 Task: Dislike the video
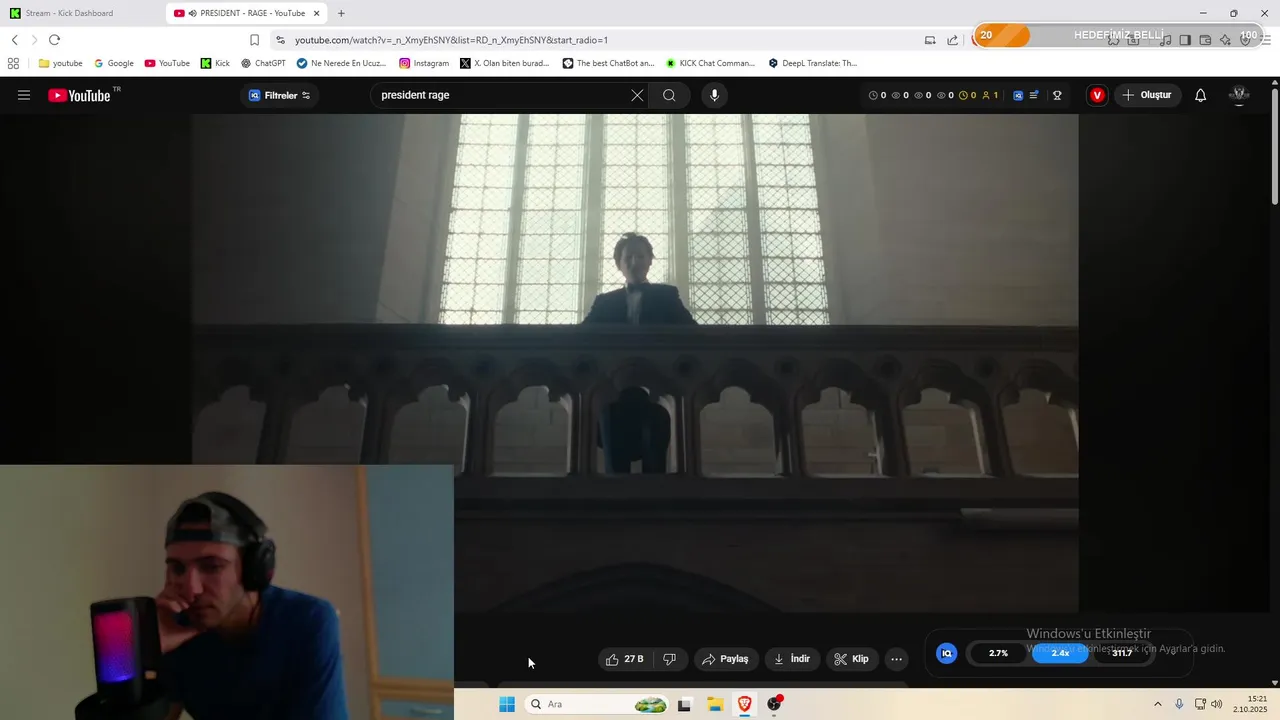(x=670, y=659)
